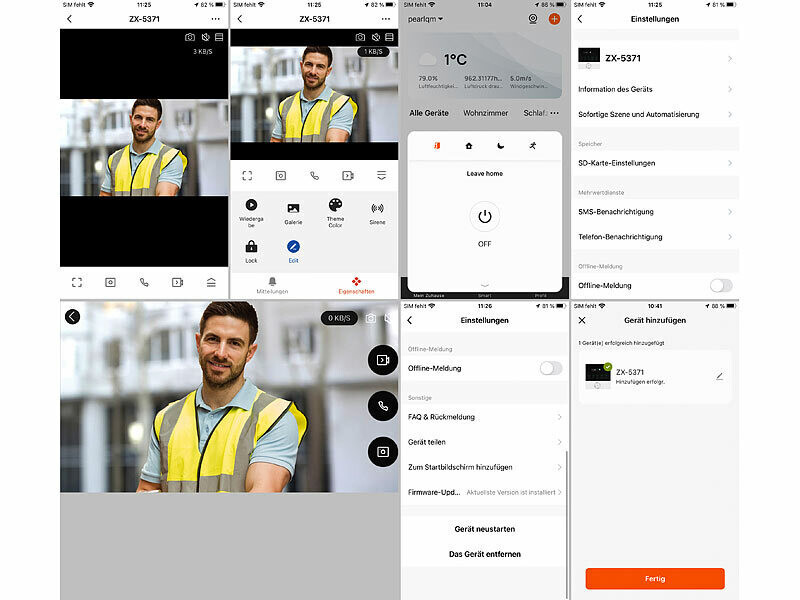800x600 pixels.
Task: Open the Eigenschaften tab
Action: (x=356, y=286)
